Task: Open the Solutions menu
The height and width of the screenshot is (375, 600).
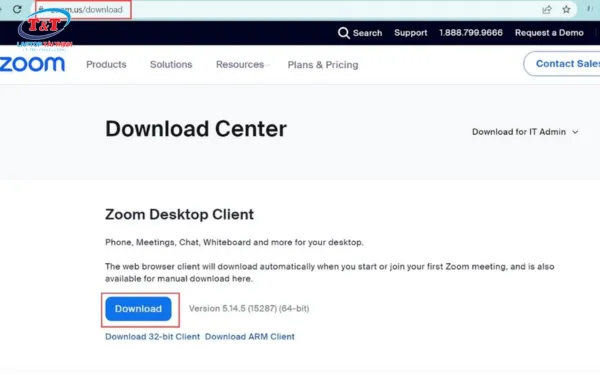Action: tap(171, 65)
